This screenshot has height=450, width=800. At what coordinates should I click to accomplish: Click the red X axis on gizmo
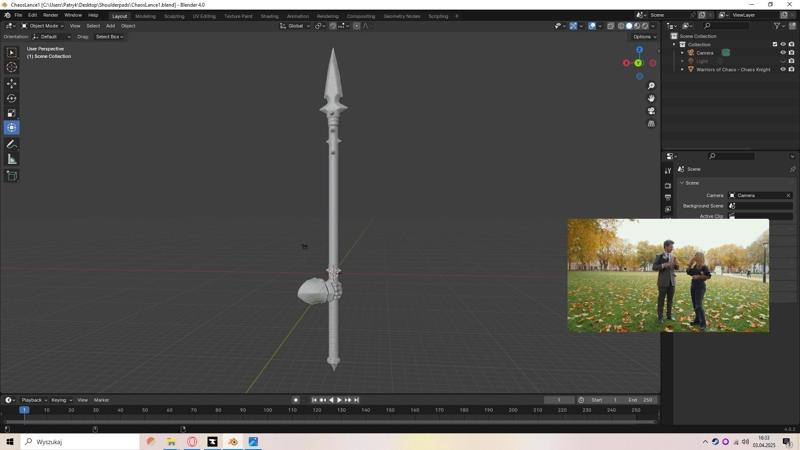click(x=627, y=63)
